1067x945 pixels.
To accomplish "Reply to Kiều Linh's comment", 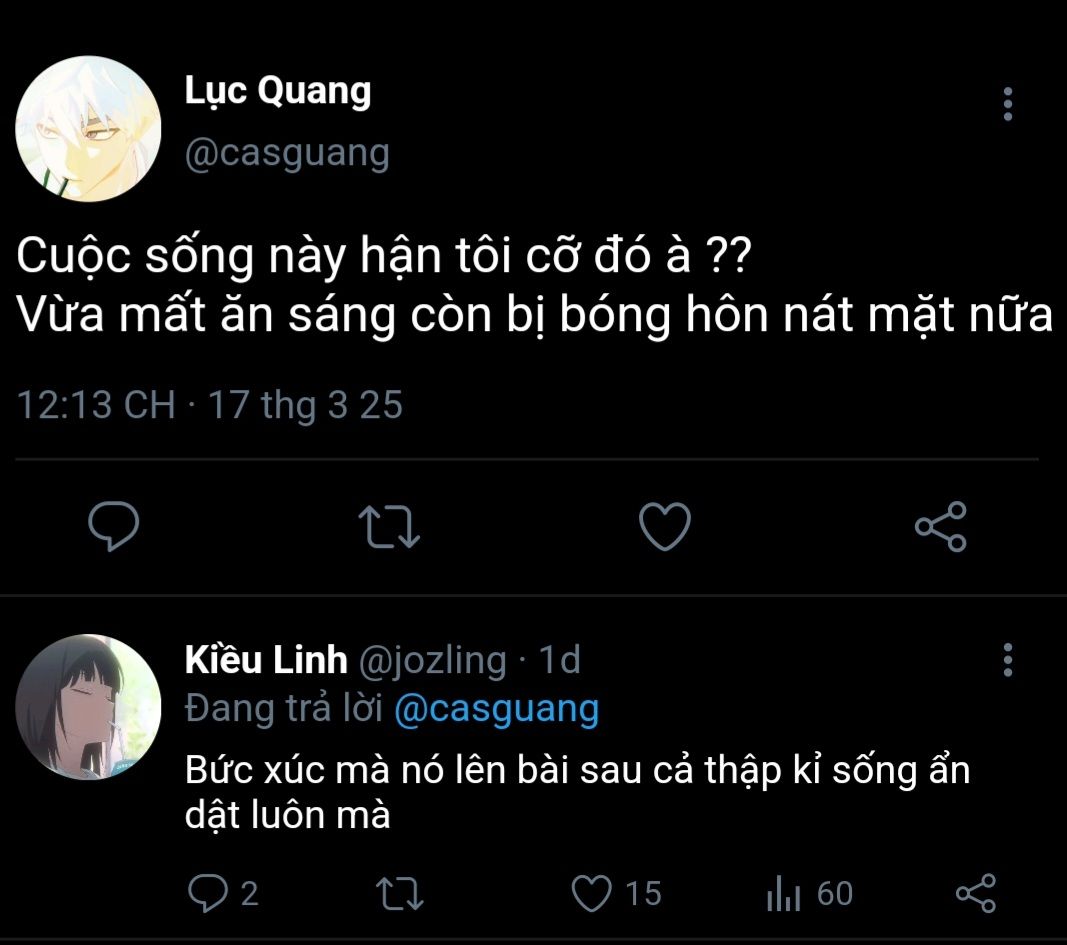I will click(208, 892).
